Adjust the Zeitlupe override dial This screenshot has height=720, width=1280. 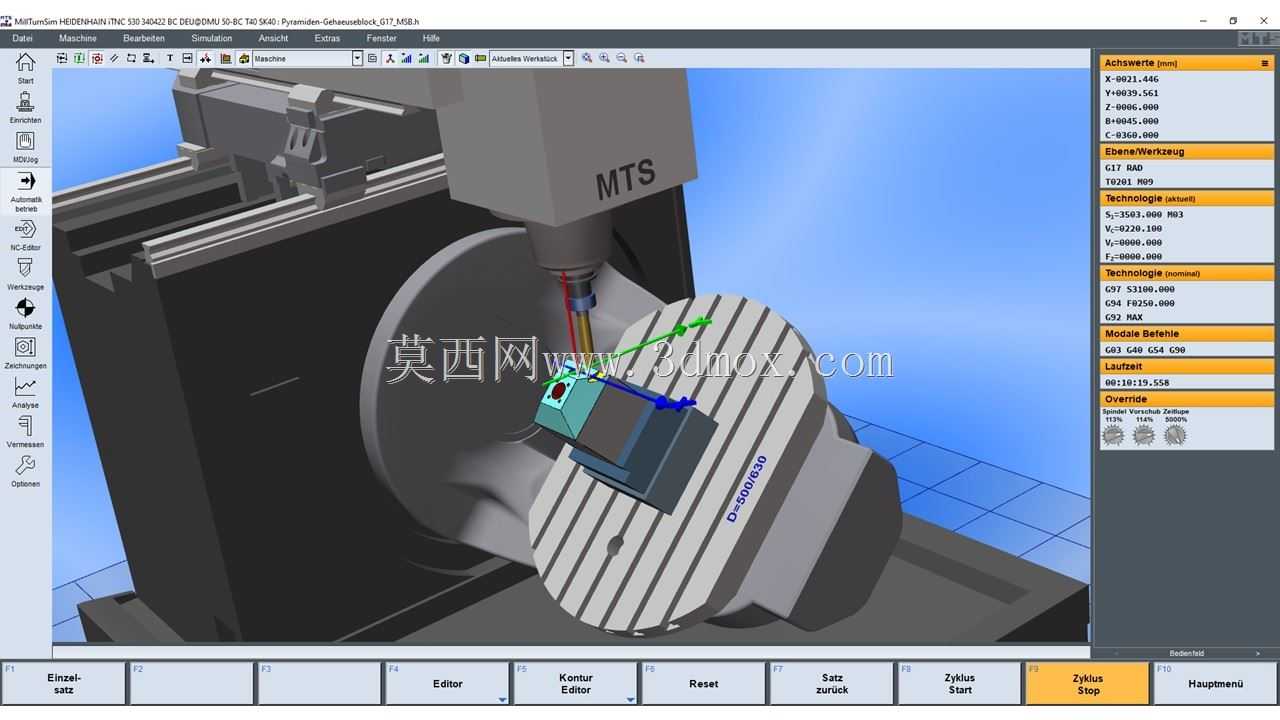(1175, 435)
